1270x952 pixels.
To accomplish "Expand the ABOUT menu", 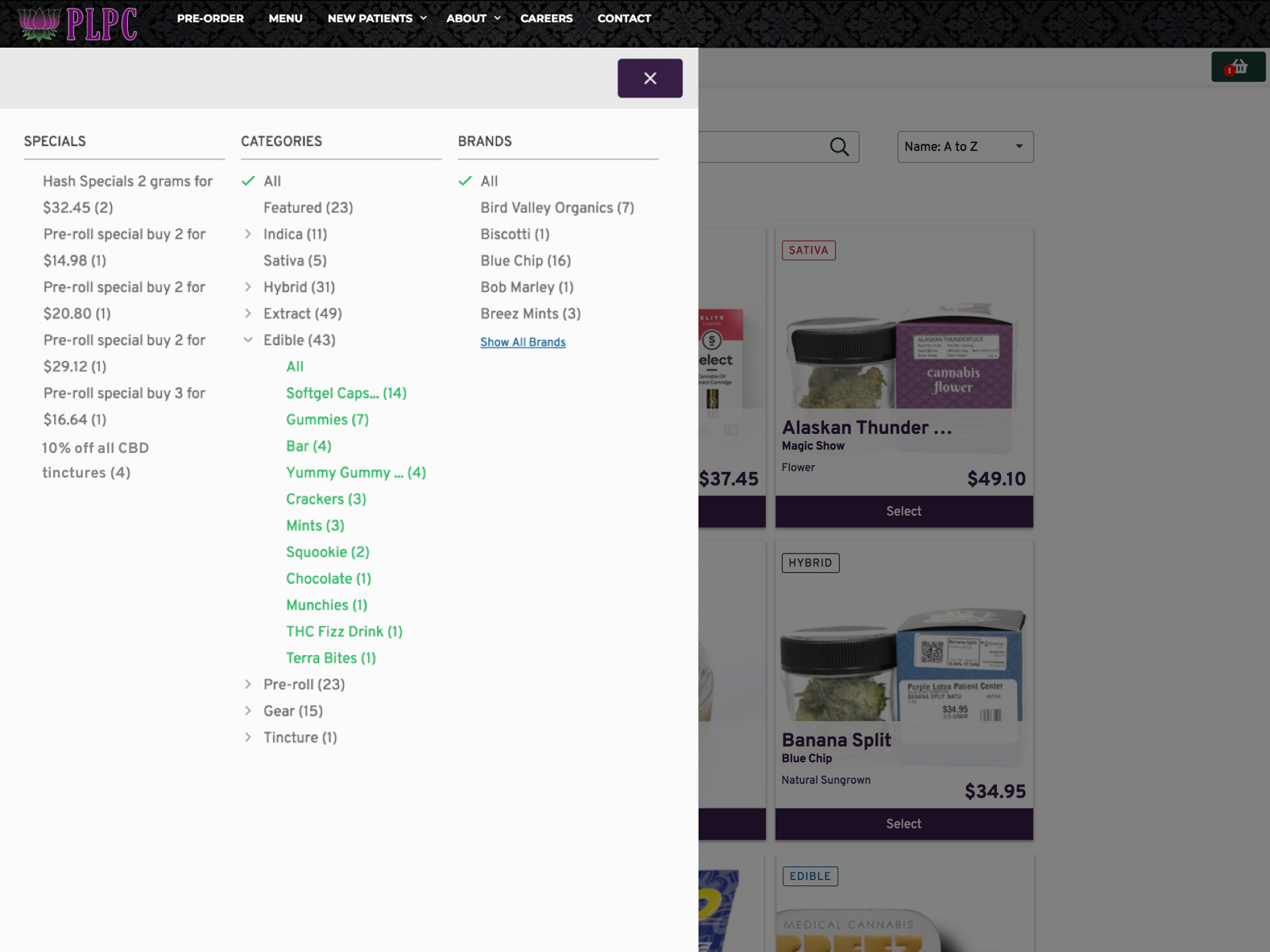I will [x=473, y=18].
